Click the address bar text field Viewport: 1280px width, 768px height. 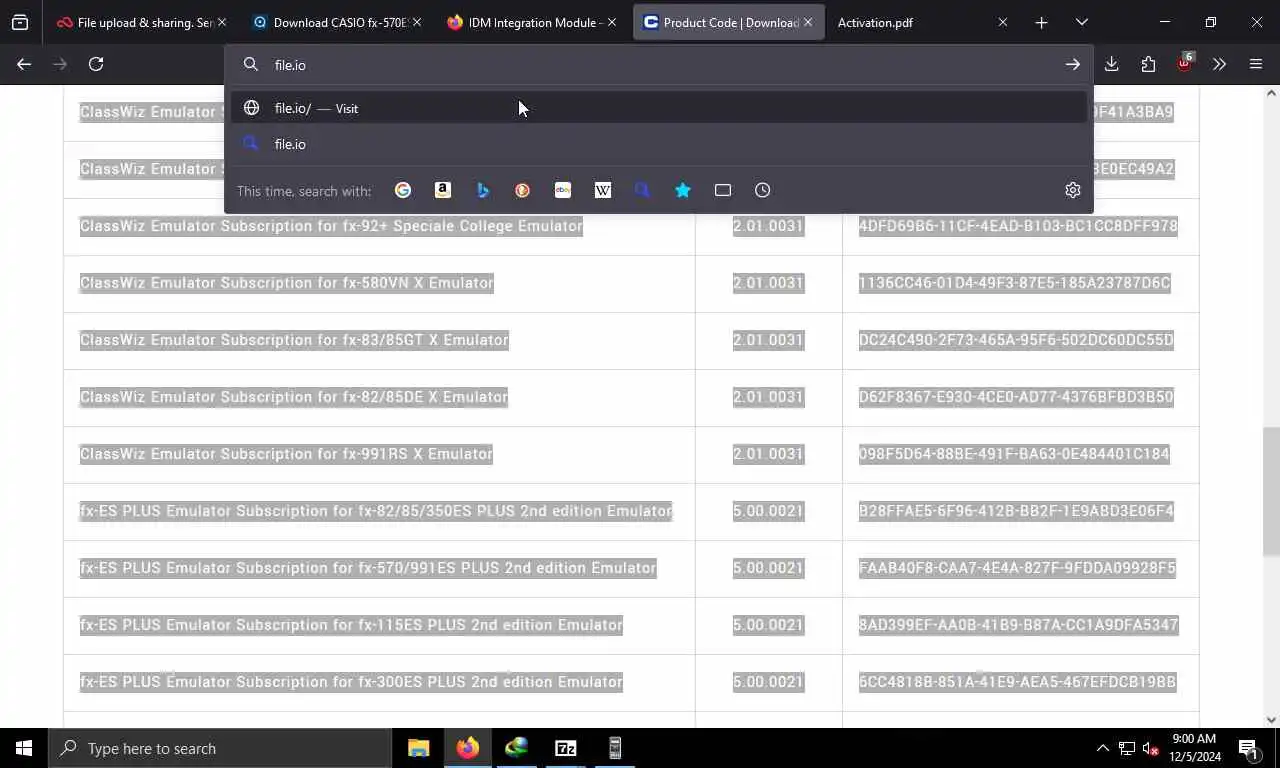(x=660, y=64)
